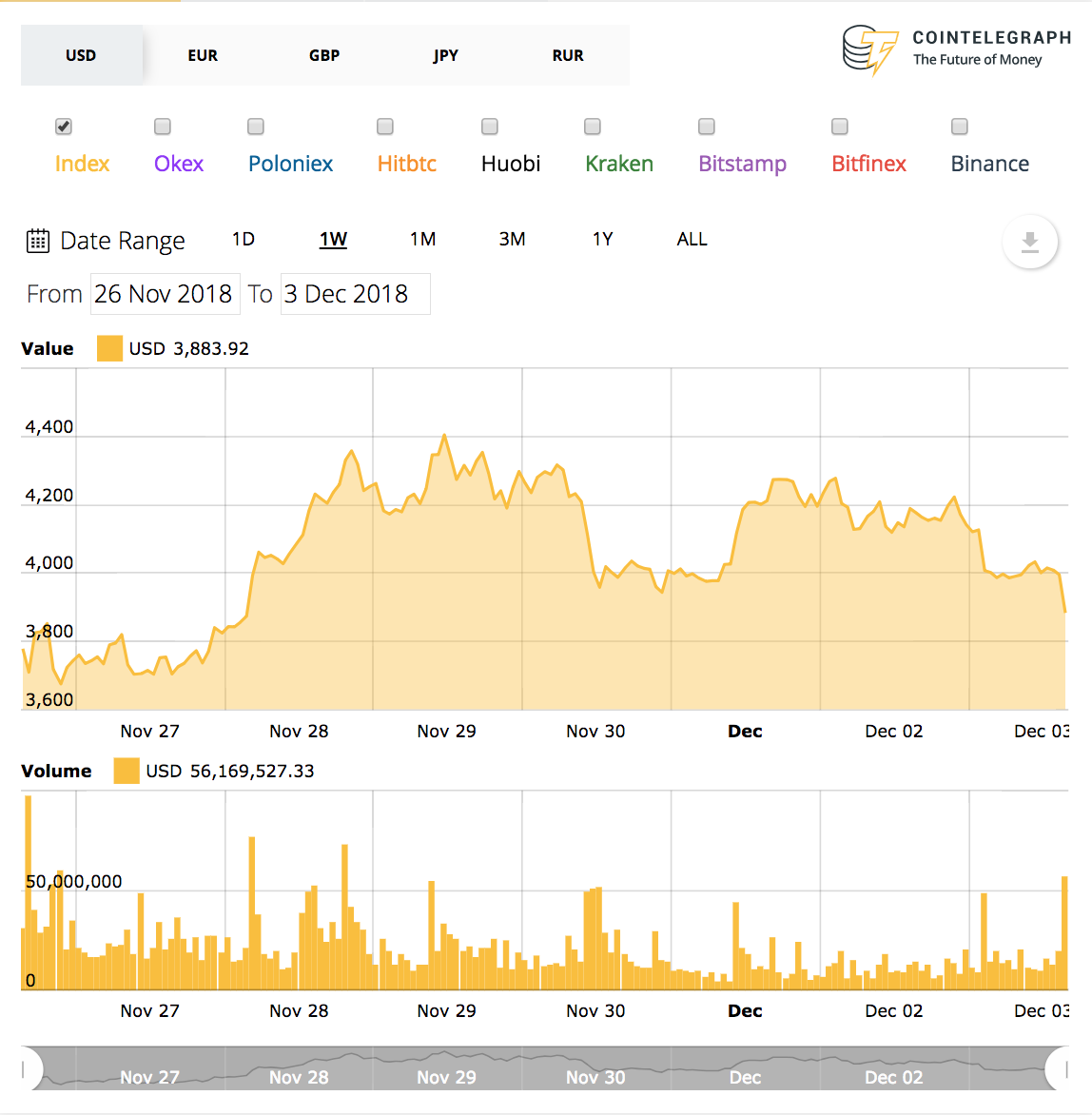1092x1115 pixels.
Task: Enable the Okex checkbox
Action: (x=163, y=127)
